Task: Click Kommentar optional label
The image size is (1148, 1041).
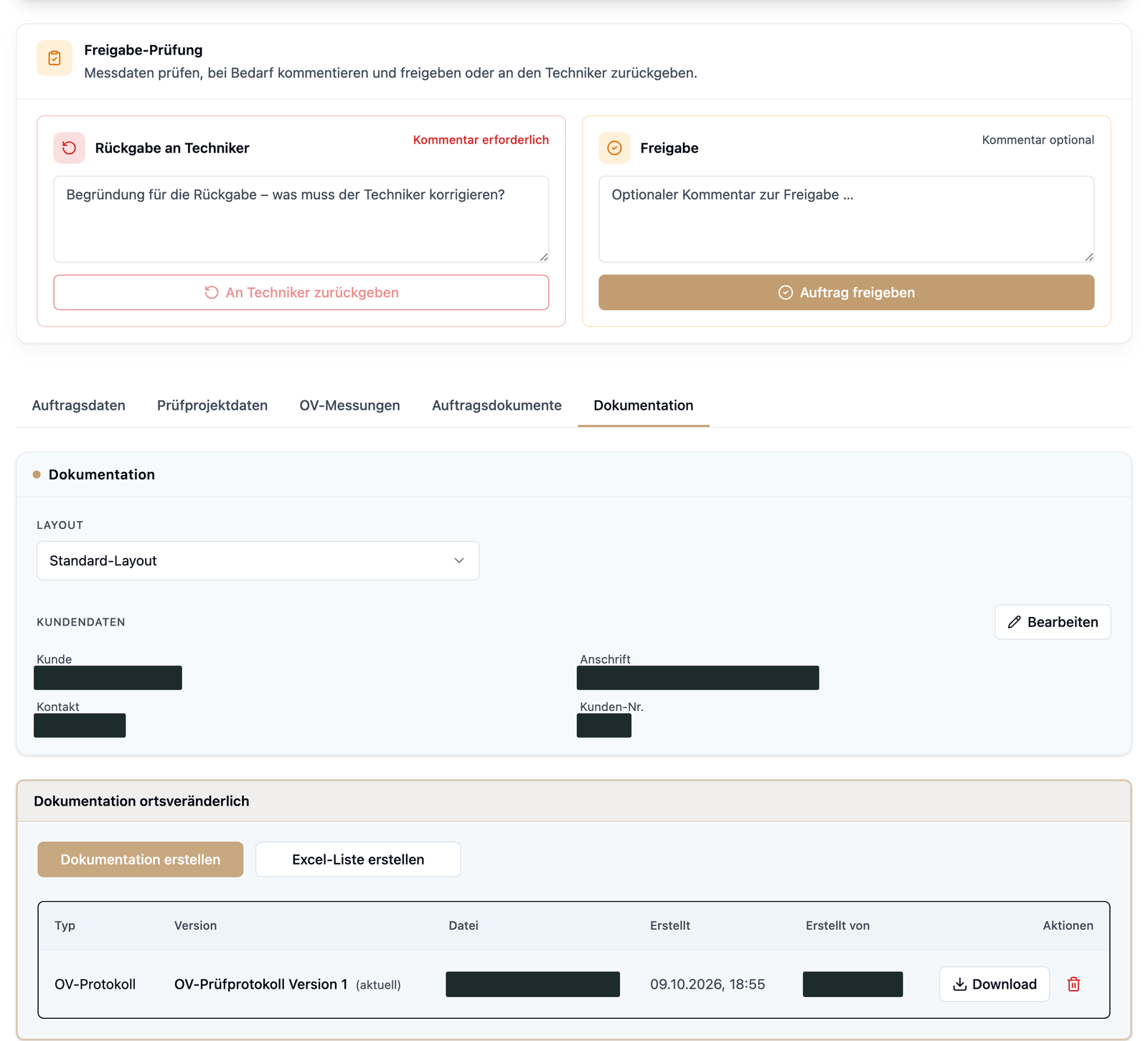Action: [1038, 140]
